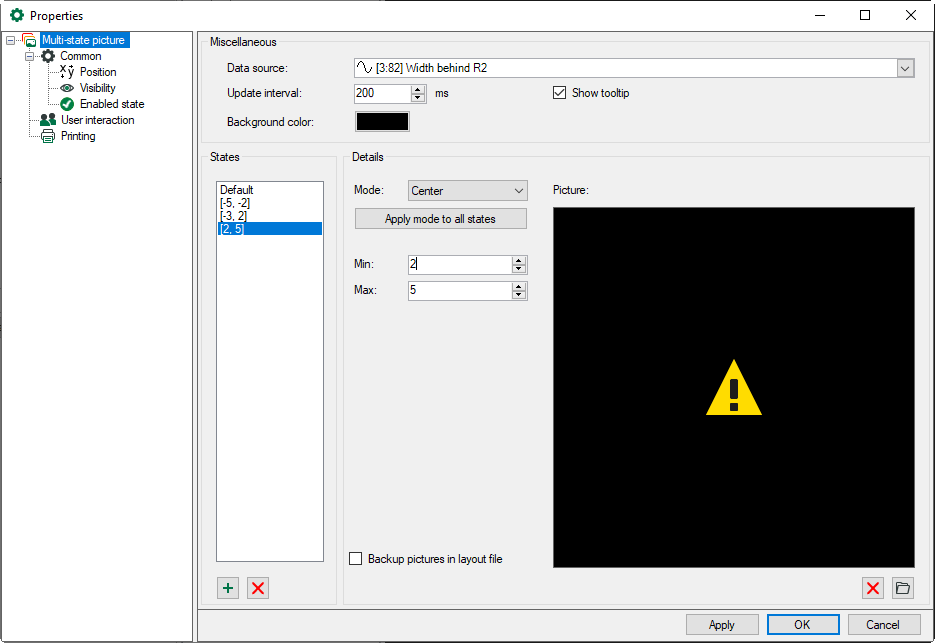Open the Data source dropdown

(x=905, y=68)
